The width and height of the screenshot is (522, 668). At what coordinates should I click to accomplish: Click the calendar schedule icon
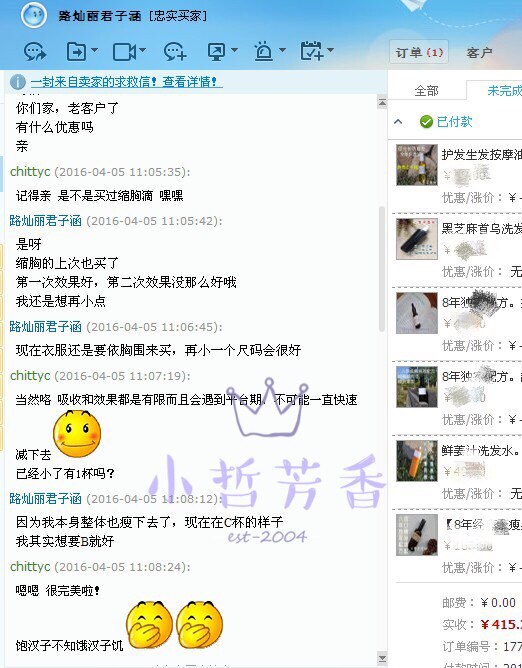pyautogui.click(x=312, y=51)
